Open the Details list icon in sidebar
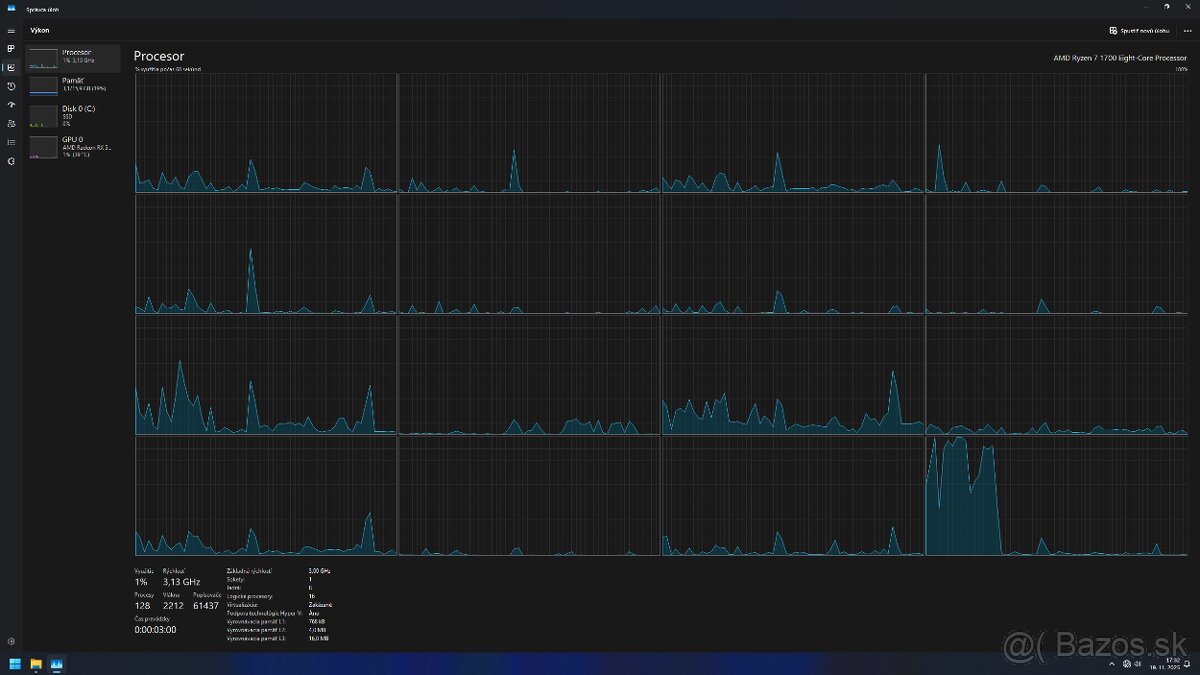Image resolution: width=1200 pixels, height=675 pixels. click(11, 142)
